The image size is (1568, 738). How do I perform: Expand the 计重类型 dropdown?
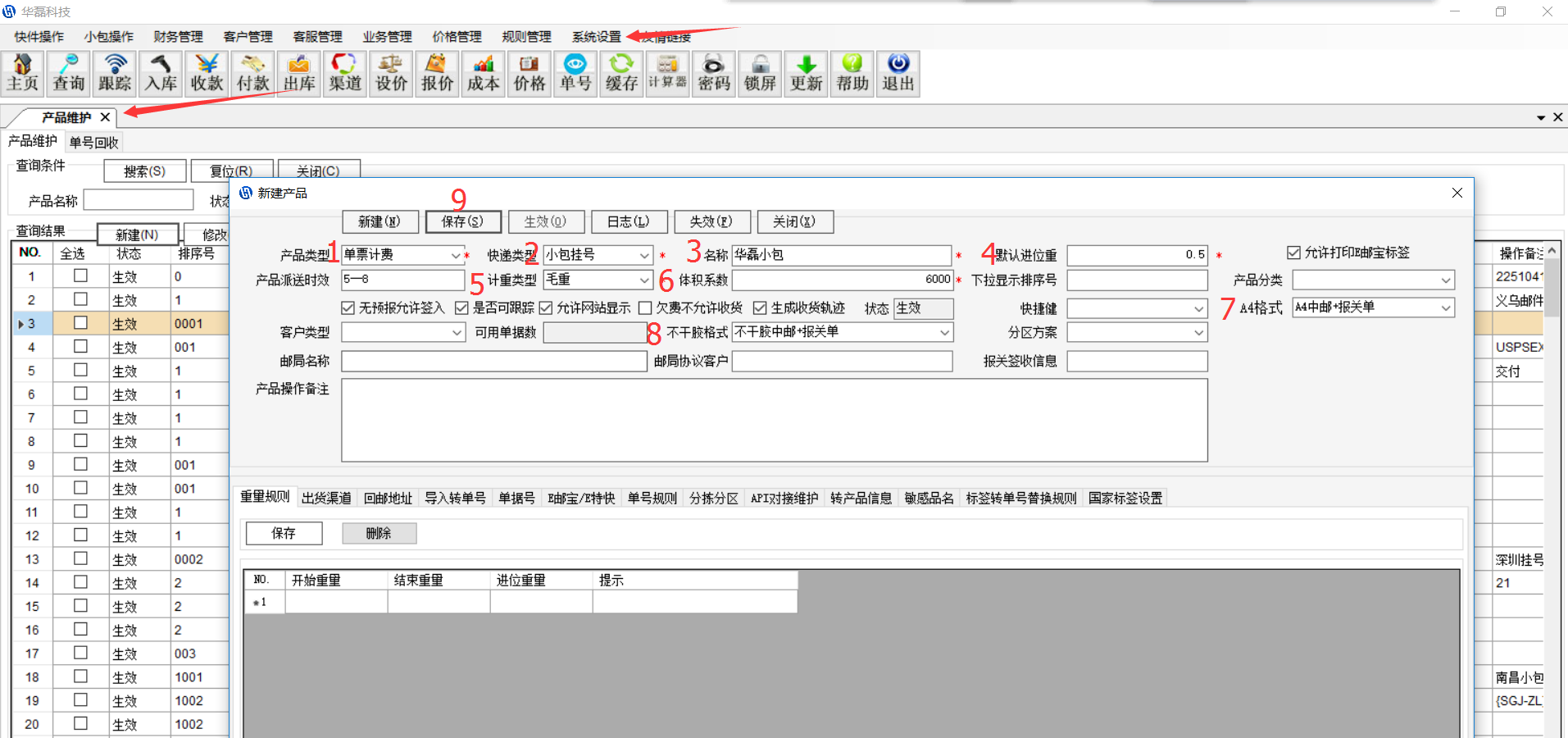[644, 280]
